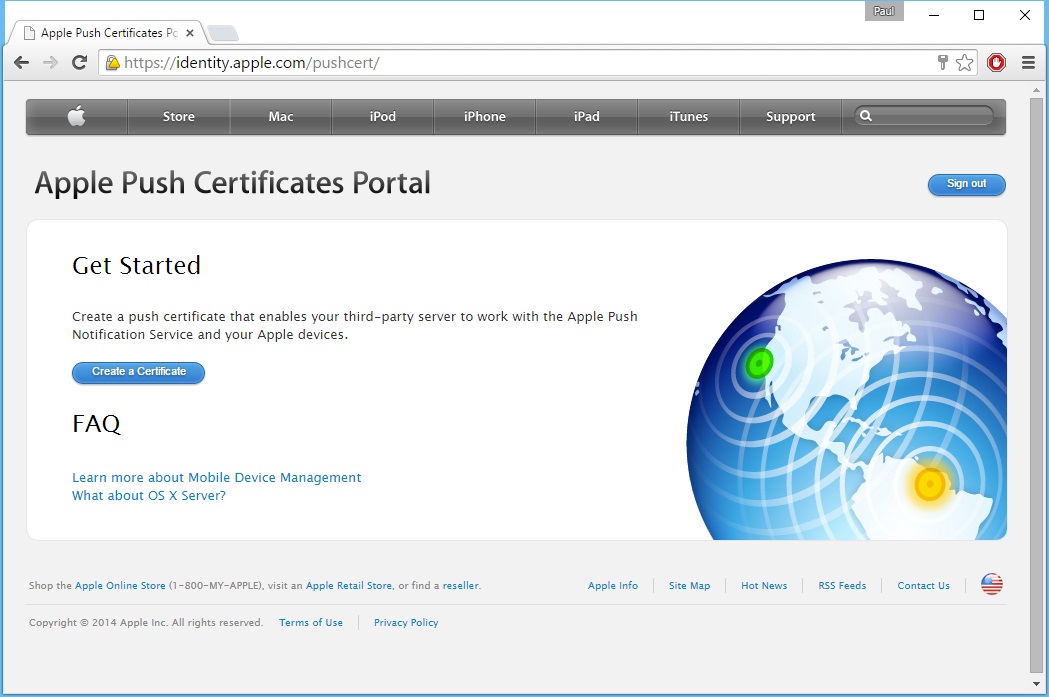
Task: Go back using the browser back arrow
Action: [21, 63]
